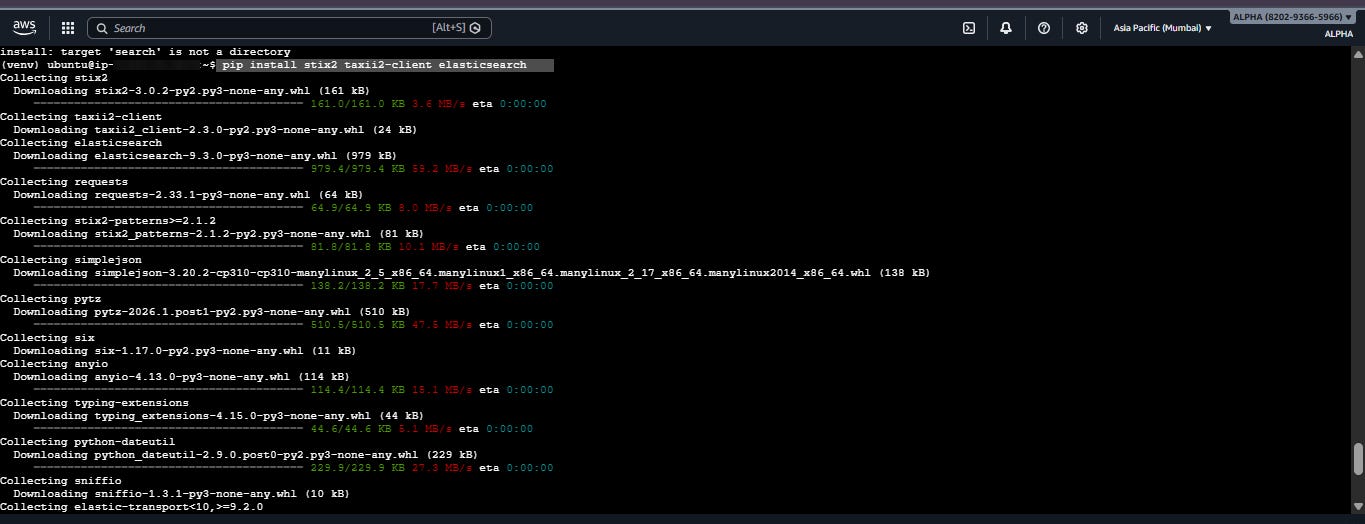Screen dimensions: 1365x524
Task: Click the 'Downloading requests-2.33.1' line
Action: (x=188, y=195)
